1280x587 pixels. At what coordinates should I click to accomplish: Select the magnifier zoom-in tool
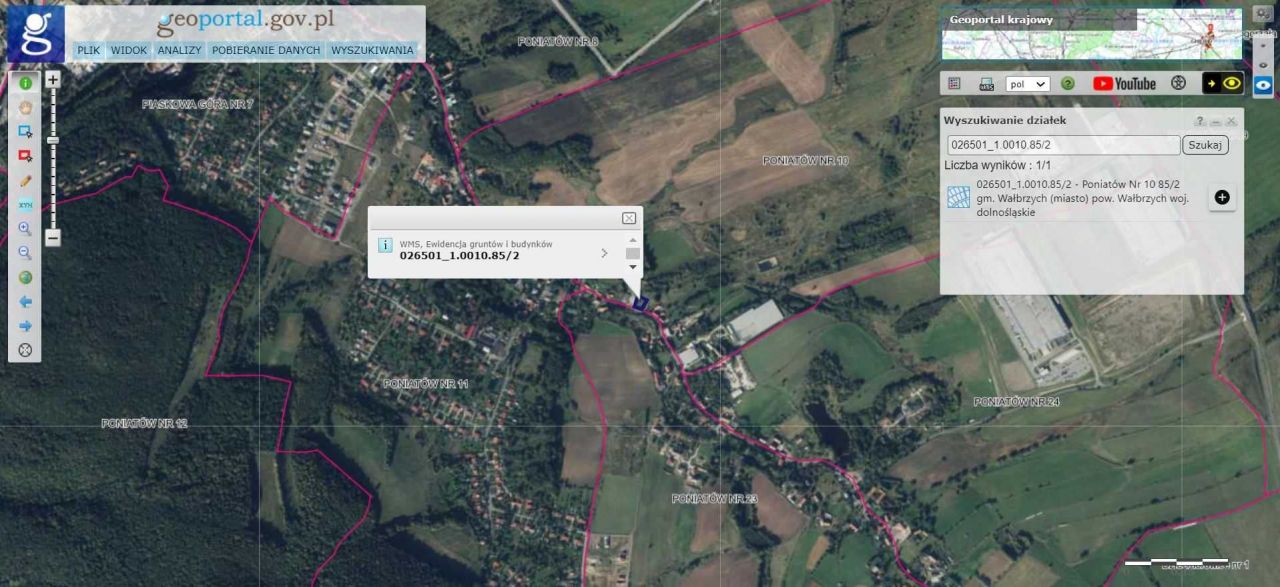(25, 228)
